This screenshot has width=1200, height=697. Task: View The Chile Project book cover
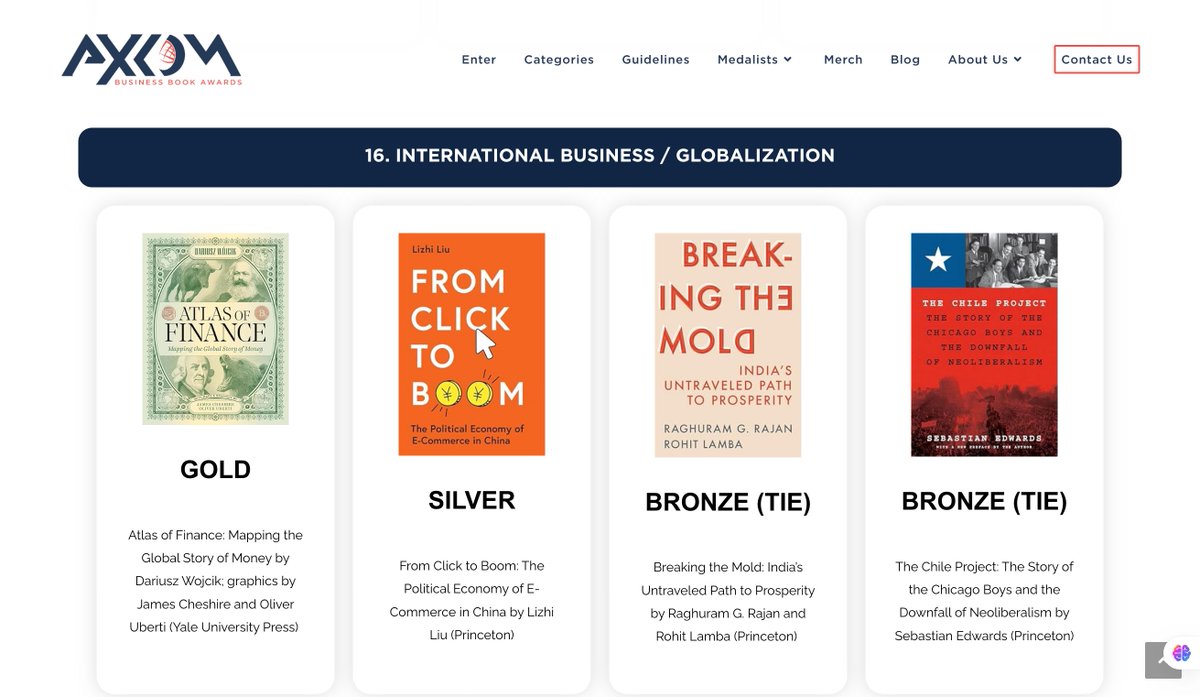pyautogui.click(x=984, y=344)
